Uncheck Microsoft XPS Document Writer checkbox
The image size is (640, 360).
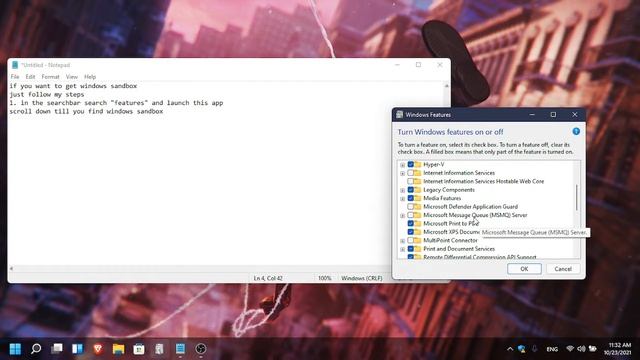pyautogui.click(x=411, y=232)
